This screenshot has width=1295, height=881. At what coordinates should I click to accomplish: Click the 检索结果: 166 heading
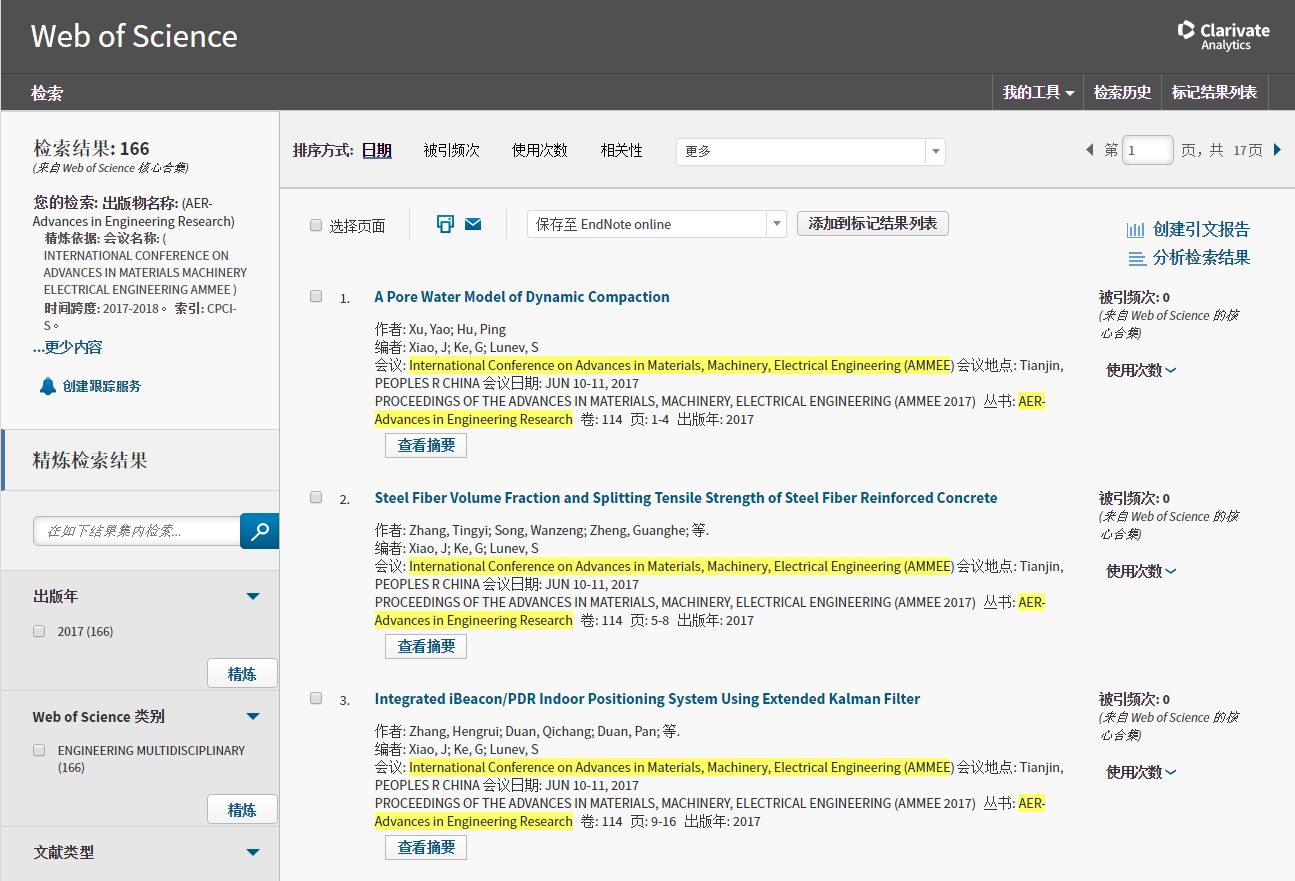(92, 148)
